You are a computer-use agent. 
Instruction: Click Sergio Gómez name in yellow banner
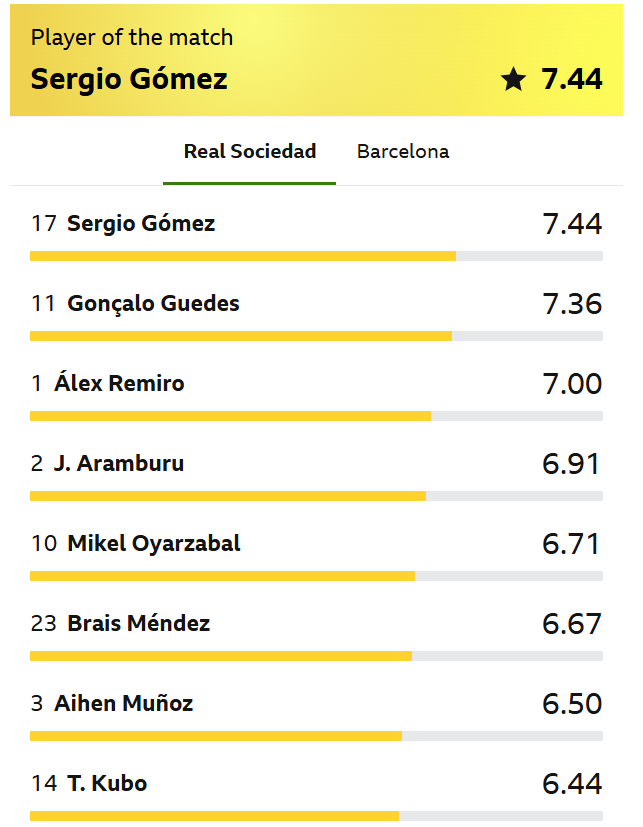pos(129,79)
